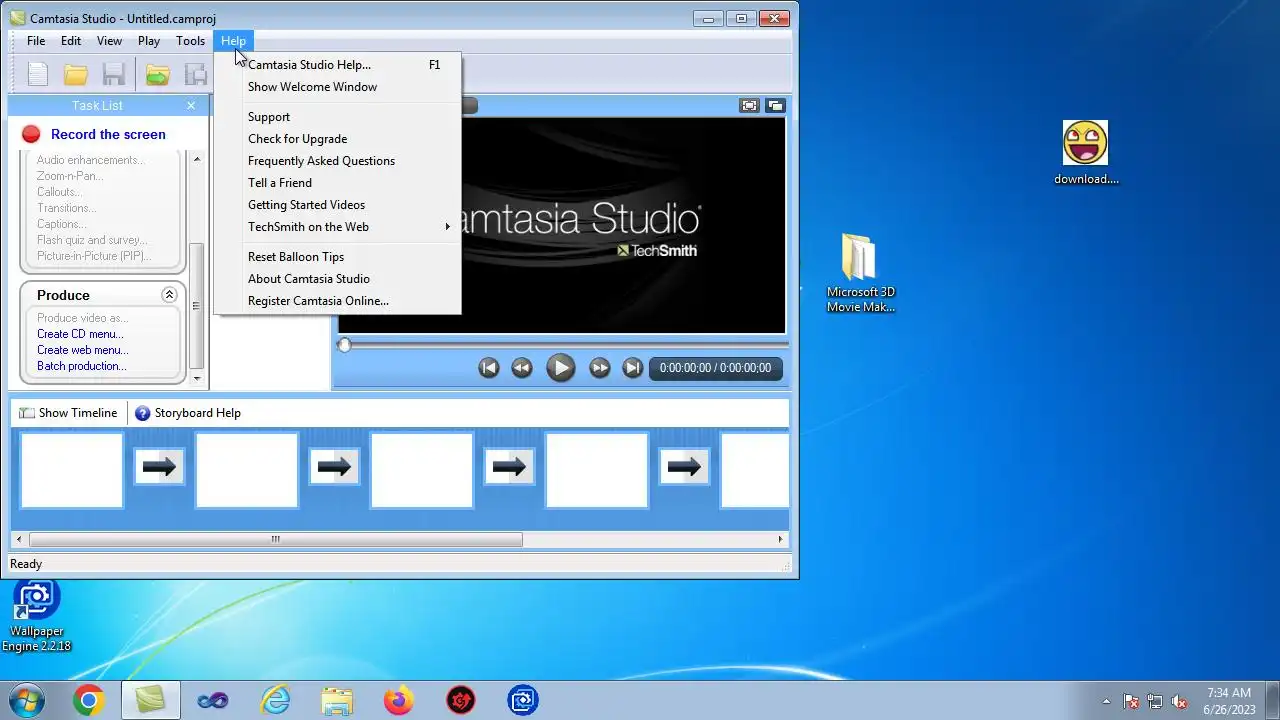Viewport: 1280px width, 720px height.
Task: Click the second storyboard transition arrow
Action: click(334, 466)
